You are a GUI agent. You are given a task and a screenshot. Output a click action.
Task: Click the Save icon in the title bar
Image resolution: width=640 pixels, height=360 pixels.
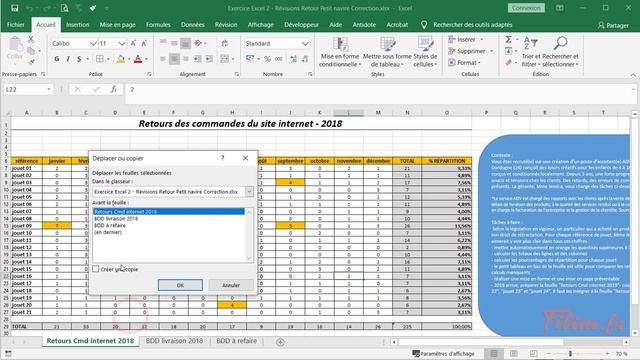tap(15, 8)
